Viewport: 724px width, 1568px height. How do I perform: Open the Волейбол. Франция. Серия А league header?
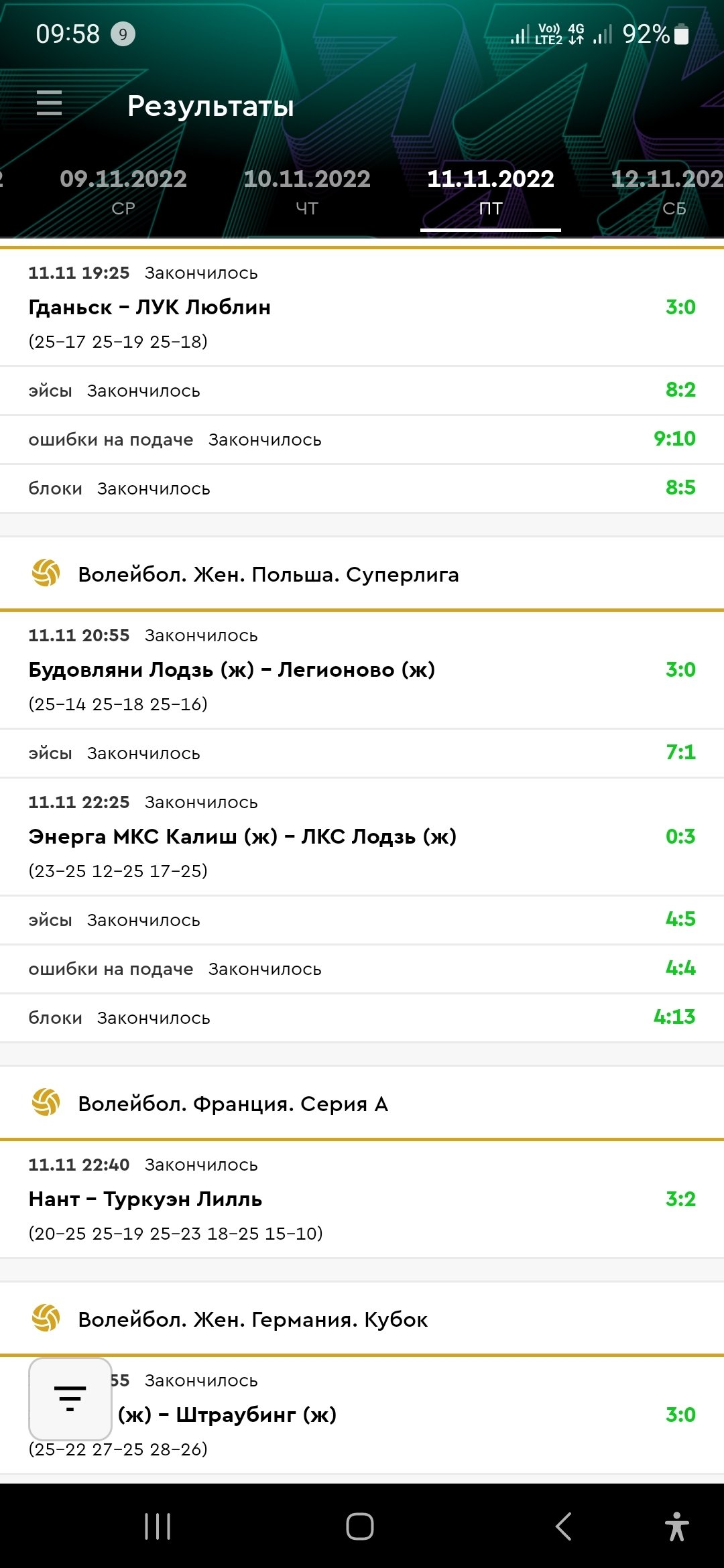coord(233,1104)
